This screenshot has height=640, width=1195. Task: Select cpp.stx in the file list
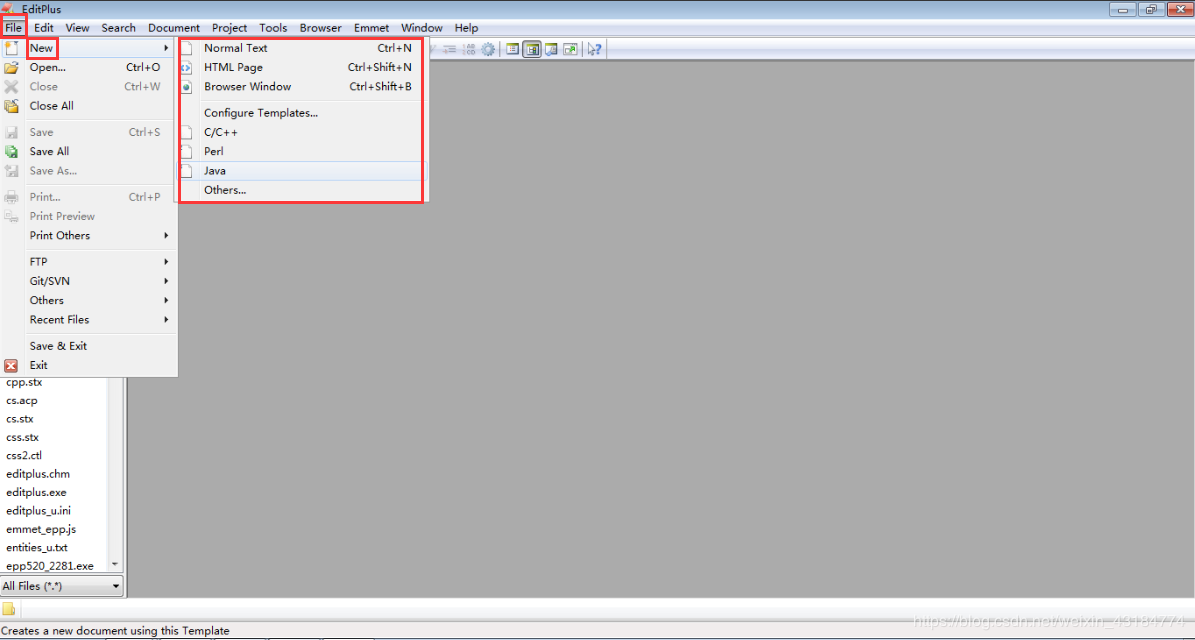24,382
